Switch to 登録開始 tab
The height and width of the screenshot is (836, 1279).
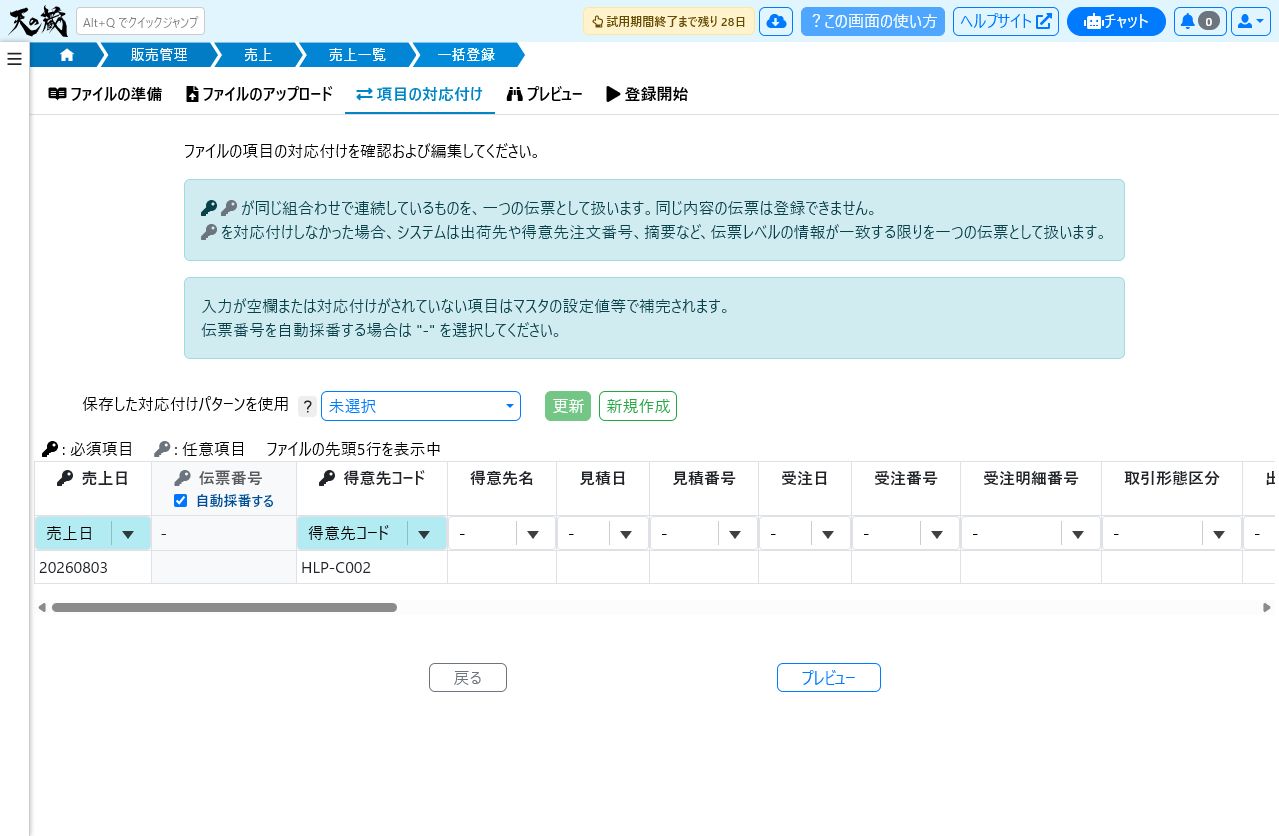[x=647, y=94]
